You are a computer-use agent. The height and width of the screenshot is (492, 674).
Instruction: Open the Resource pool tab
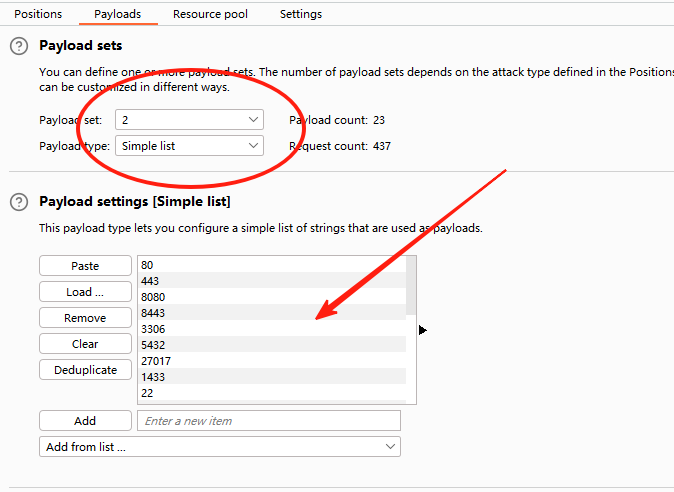tap(210, 14)
